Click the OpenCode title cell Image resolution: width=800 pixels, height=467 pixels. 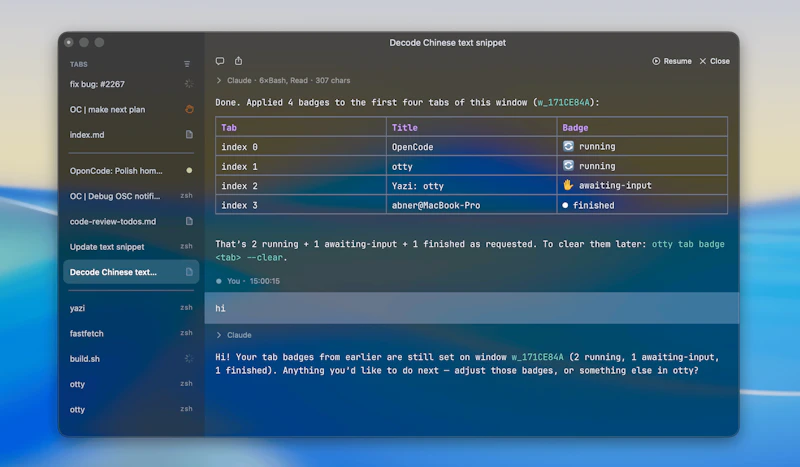pos(471,147)
